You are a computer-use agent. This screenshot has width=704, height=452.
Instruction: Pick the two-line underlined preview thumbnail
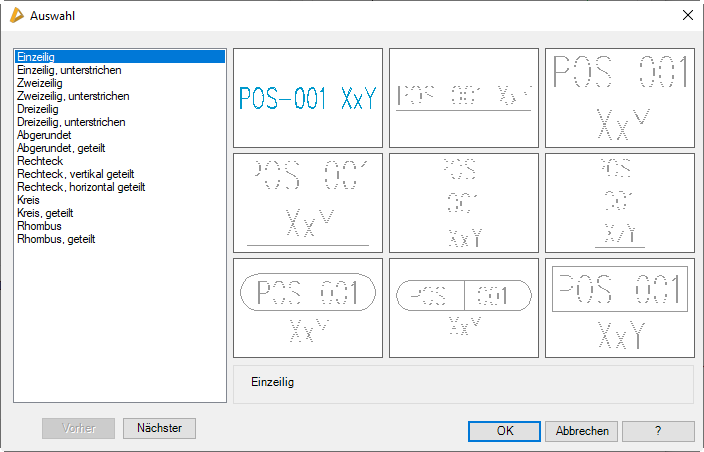tap(308, 202)
